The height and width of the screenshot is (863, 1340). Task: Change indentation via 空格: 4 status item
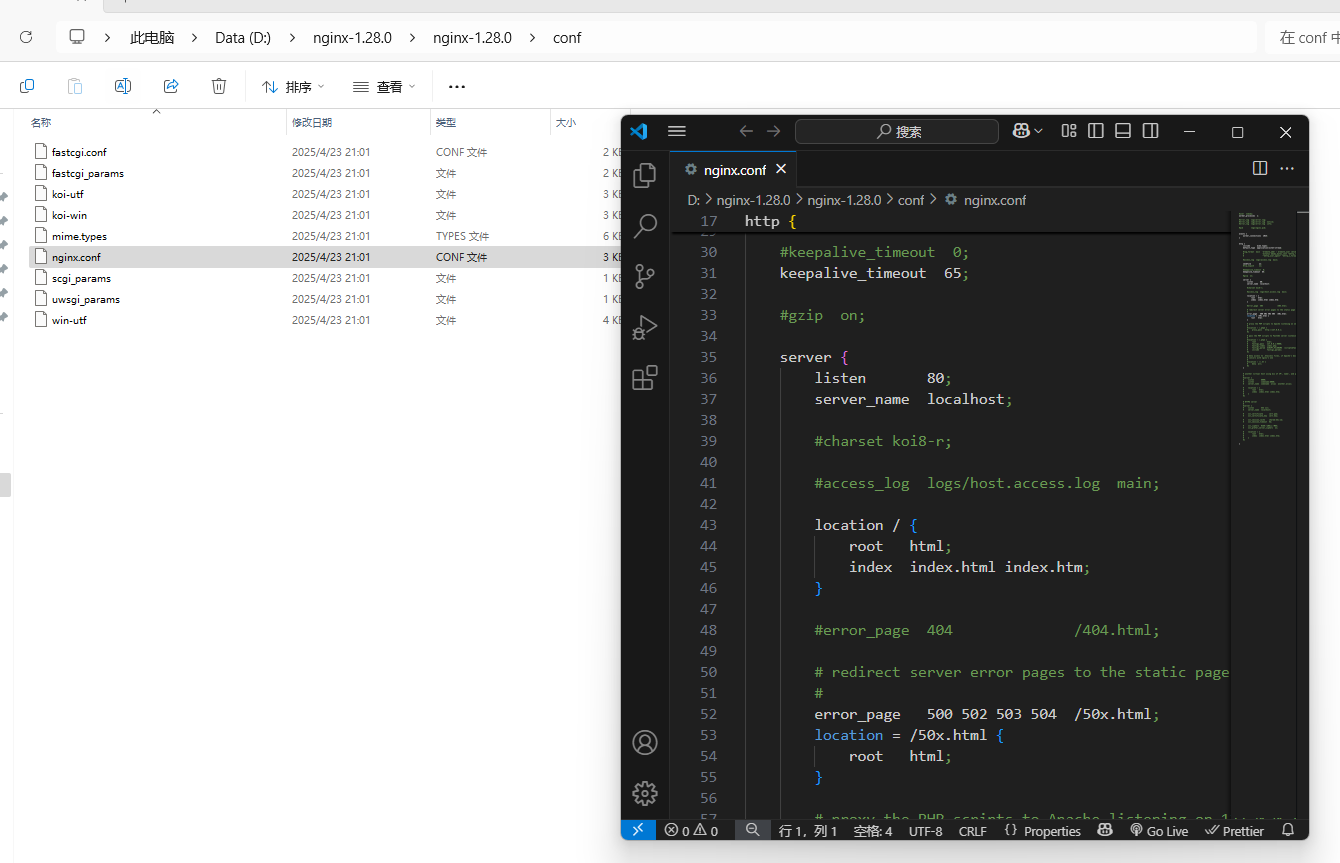pos(873,831)
